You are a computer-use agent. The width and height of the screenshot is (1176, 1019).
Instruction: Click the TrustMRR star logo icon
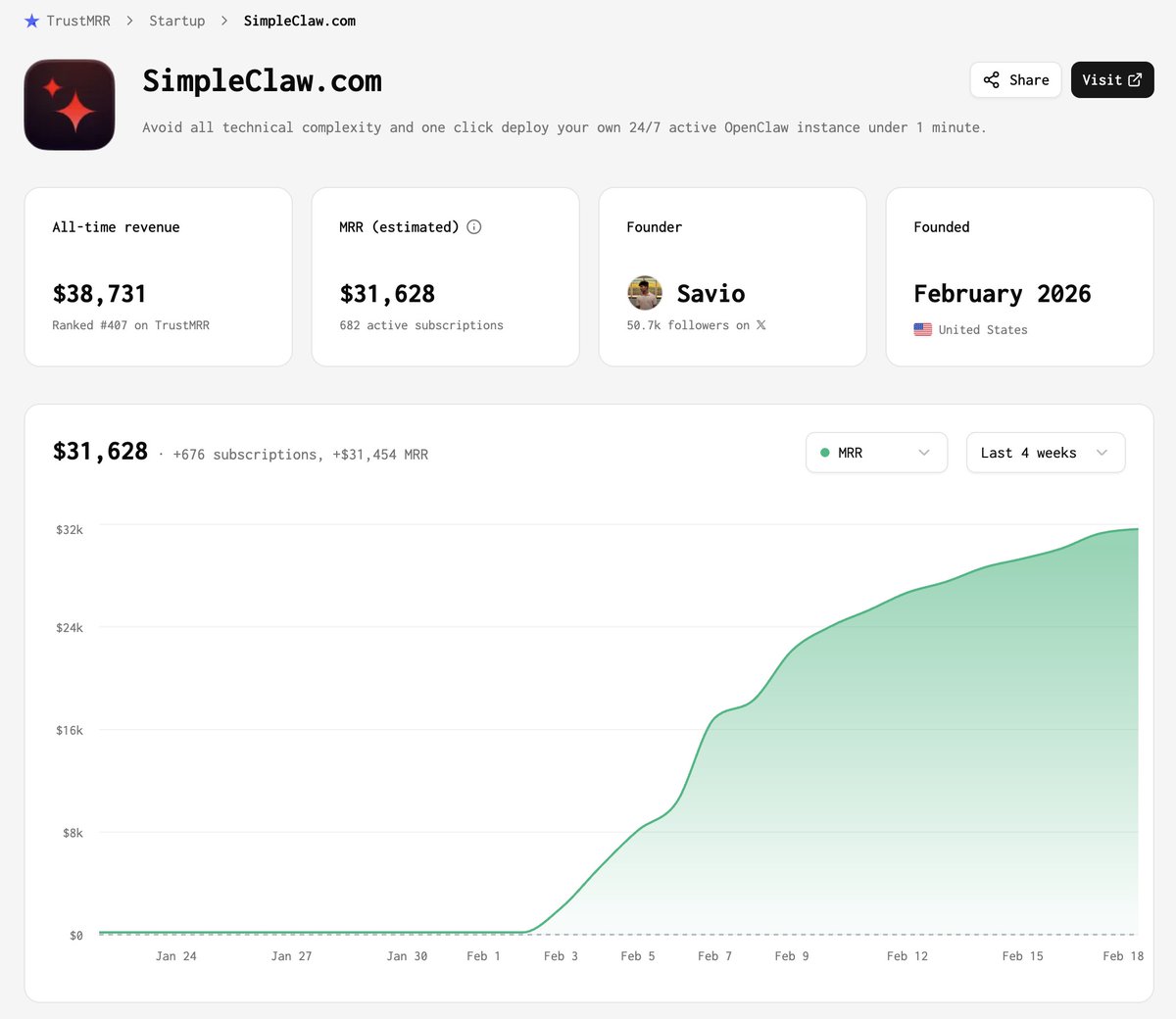tap(32, 21)
